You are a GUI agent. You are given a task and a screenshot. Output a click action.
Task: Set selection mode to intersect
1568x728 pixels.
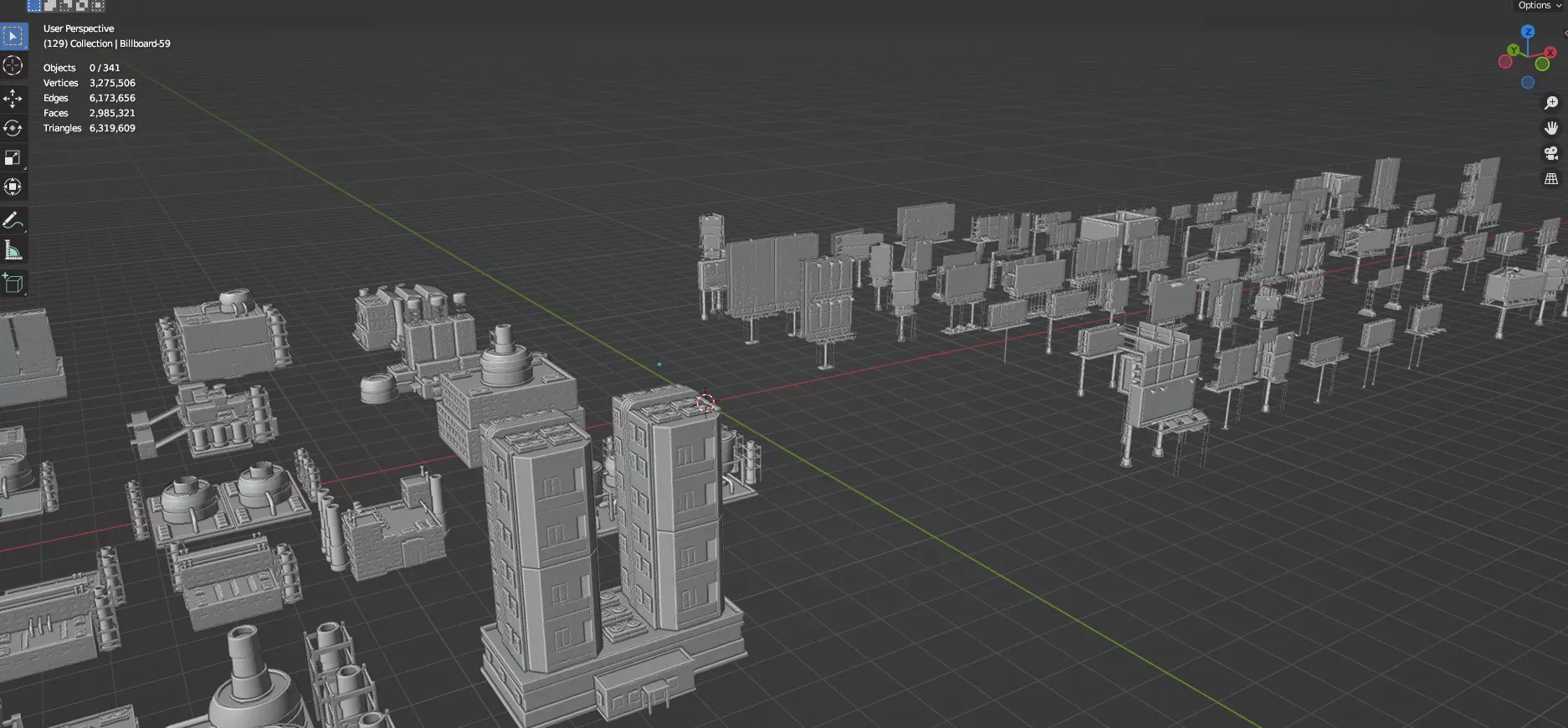point(98,5)
